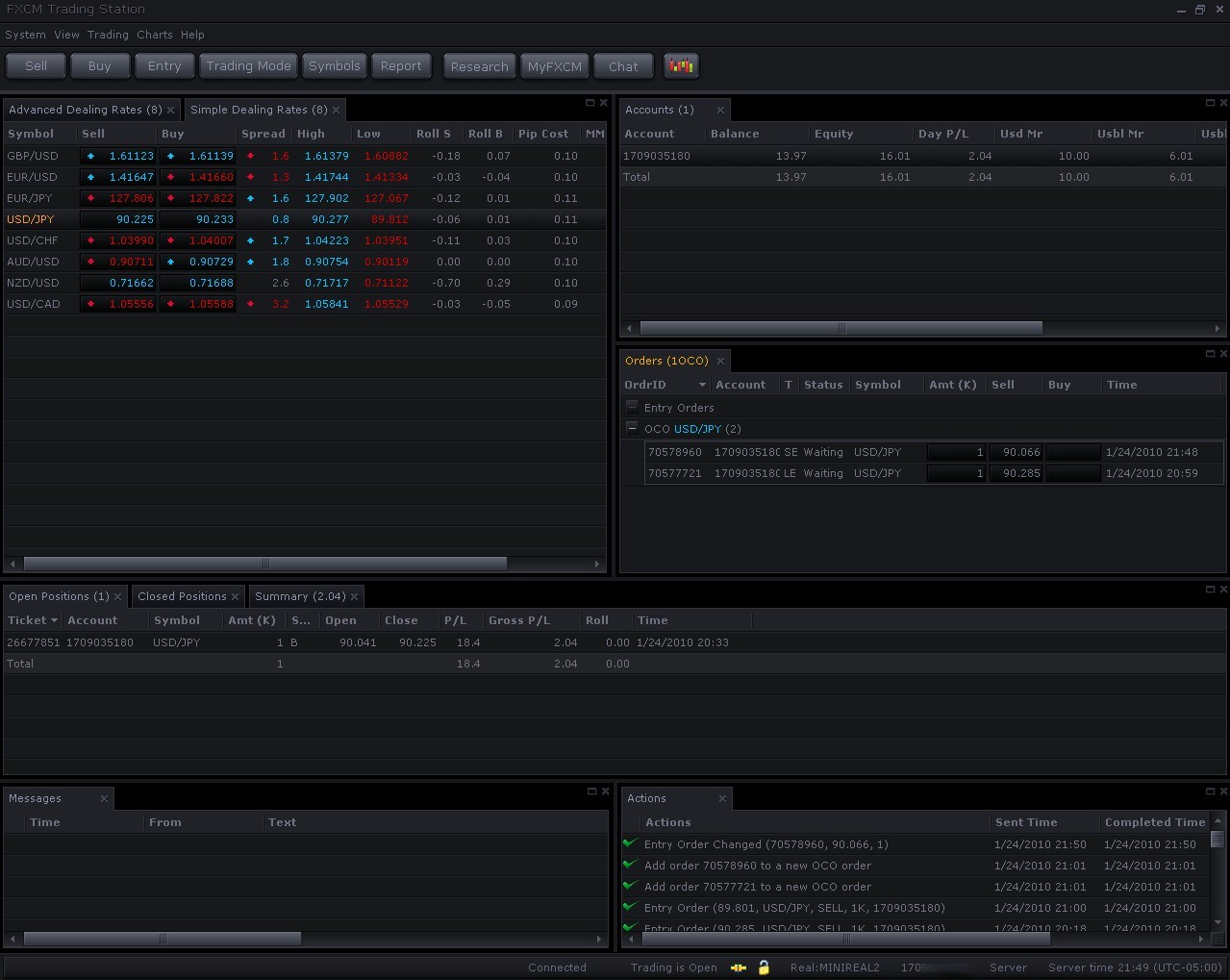The height and width of the screenshot is (980, 1230).
Task: Open the Charts menu
Action: coord(155,35)
